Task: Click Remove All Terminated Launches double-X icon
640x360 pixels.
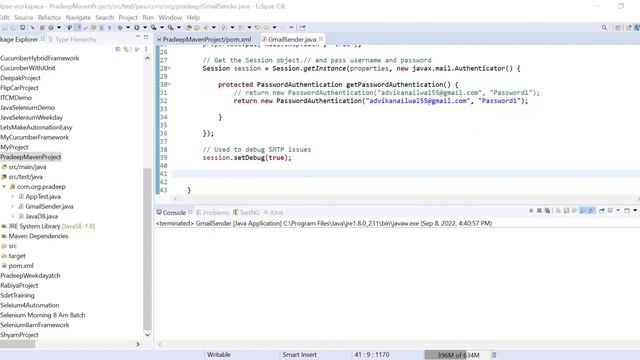Action: [x=547, y=211]
